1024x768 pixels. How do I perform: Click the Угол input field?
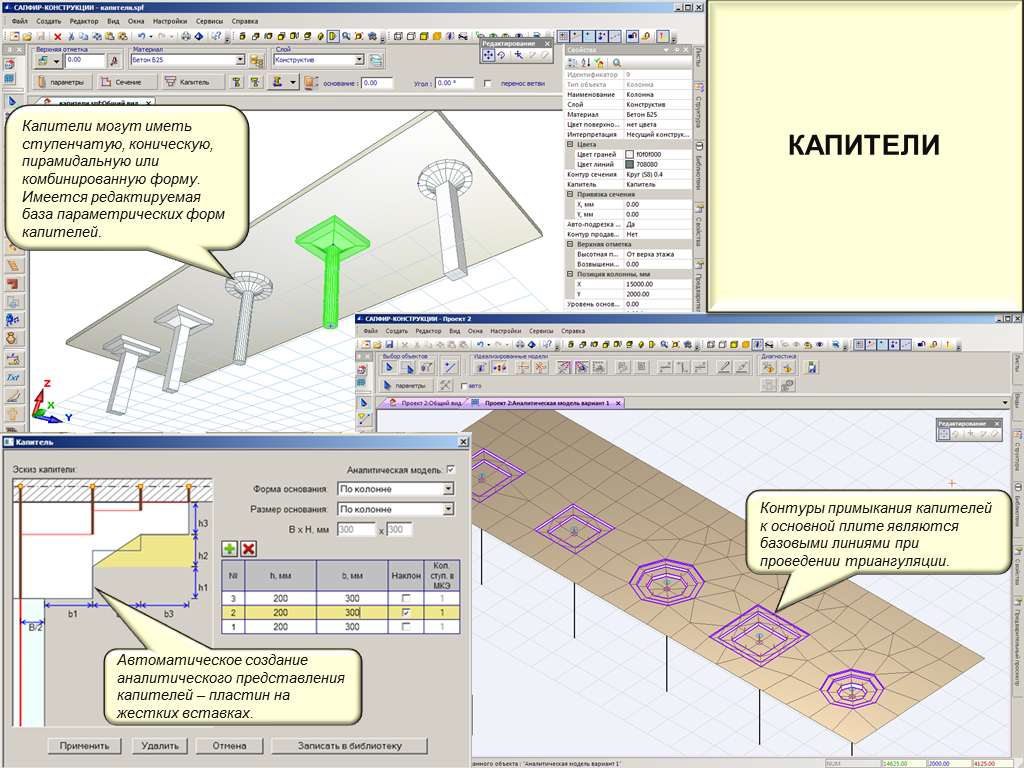456,83
